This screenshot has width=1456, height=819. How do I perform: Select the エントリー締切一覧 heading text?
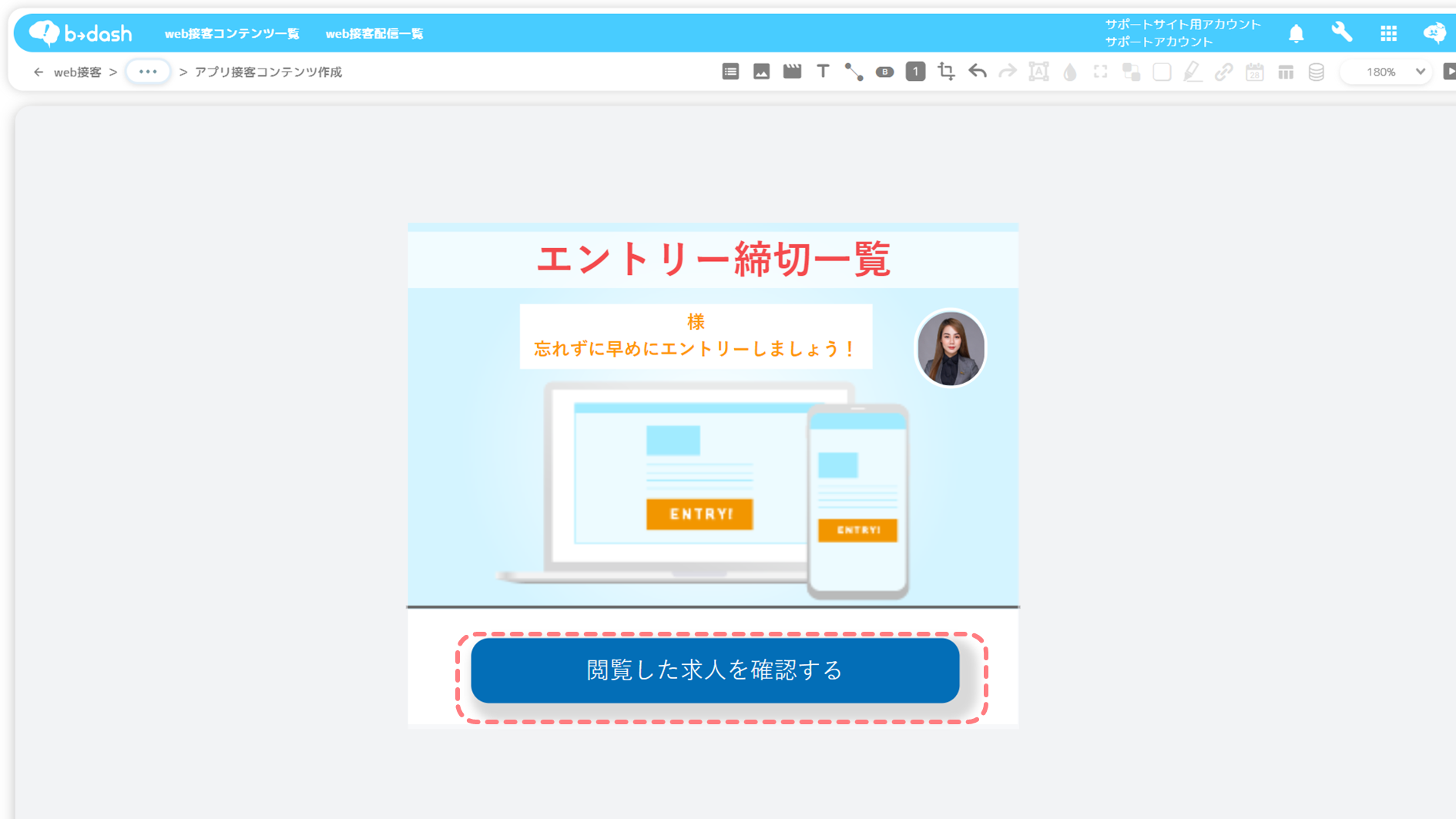(713, 259)
